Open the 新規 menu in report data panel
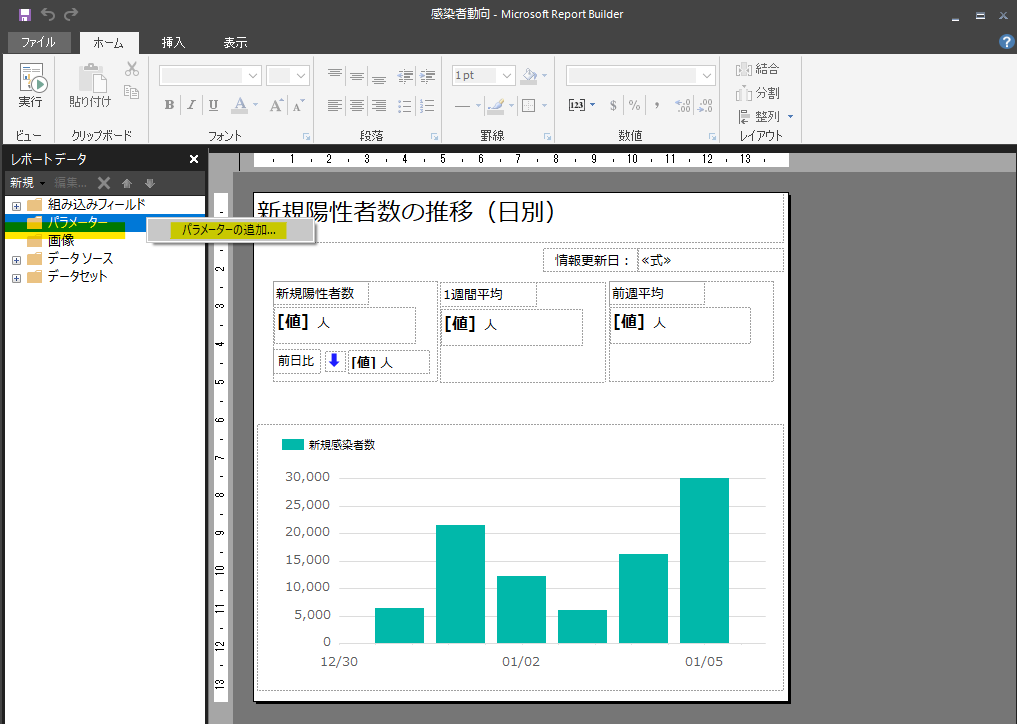The height and width of the screenshot is (724, 1017). click(x=26, y=183)
